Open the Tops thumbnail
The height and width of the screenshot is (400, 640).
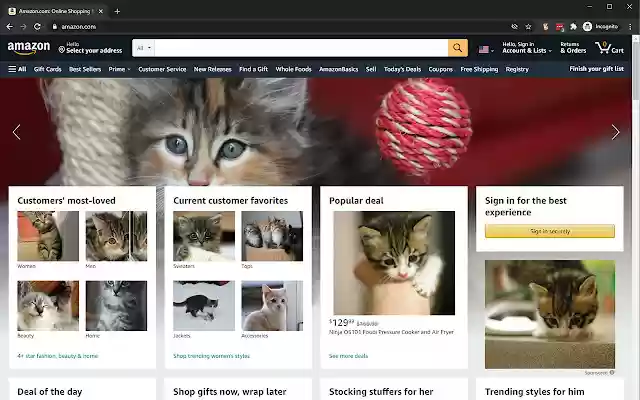(x=272, y=236)
